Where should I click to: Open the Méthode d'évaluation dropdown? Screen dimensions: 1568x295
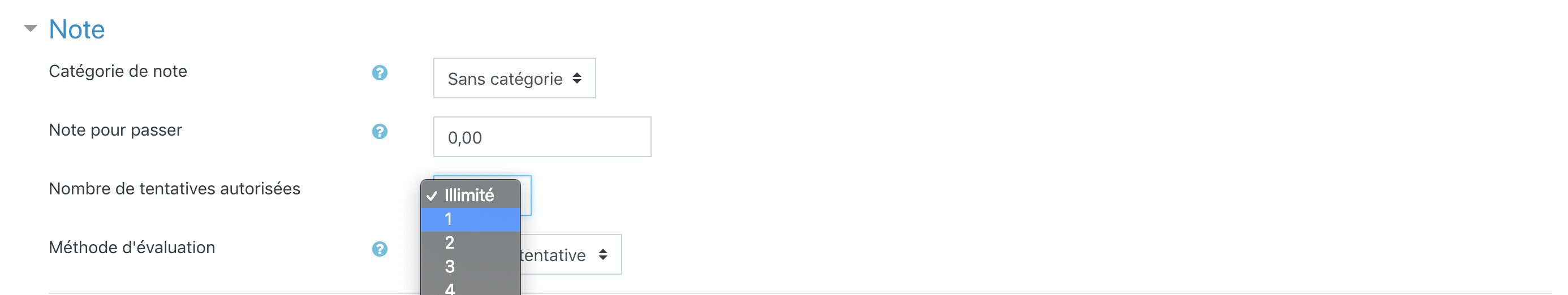[x=570, y=255]
